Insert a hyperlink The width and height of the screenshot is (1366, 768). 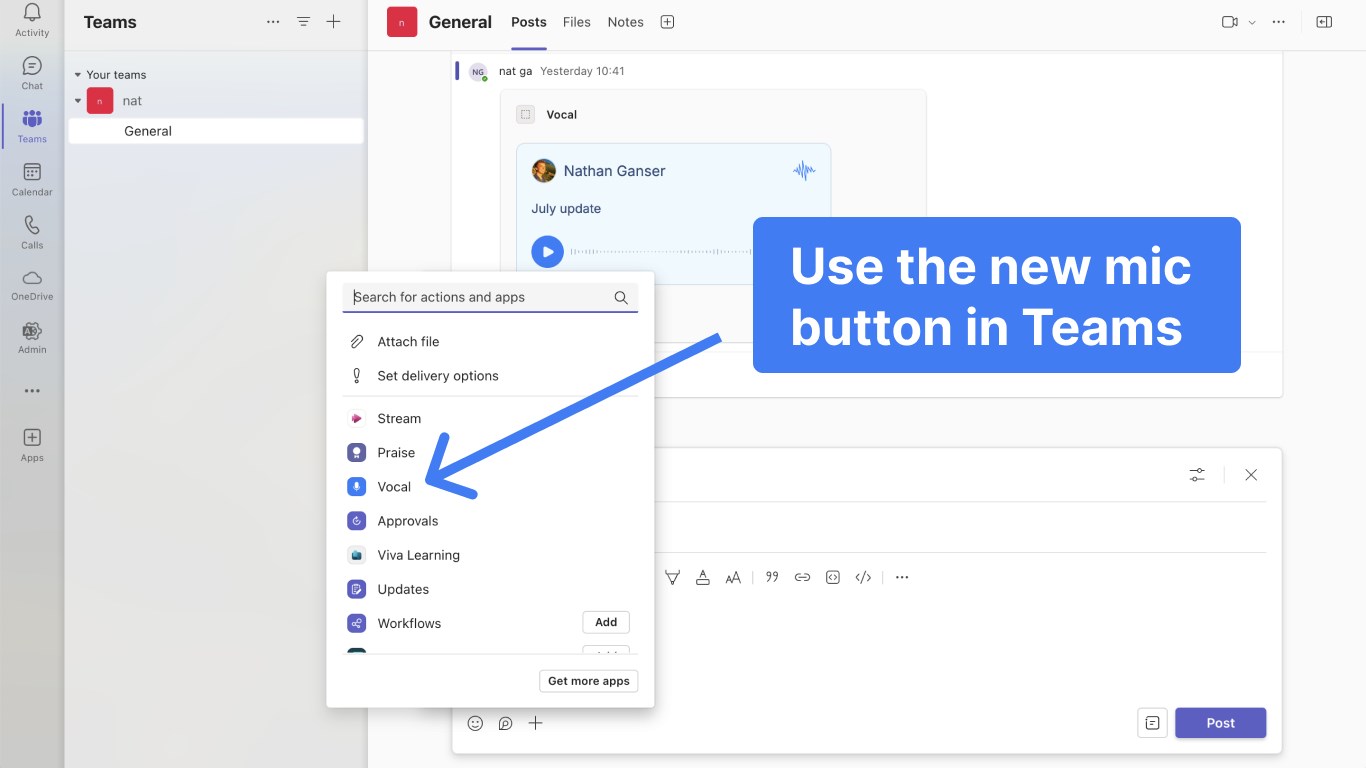[x=802, y=577]
